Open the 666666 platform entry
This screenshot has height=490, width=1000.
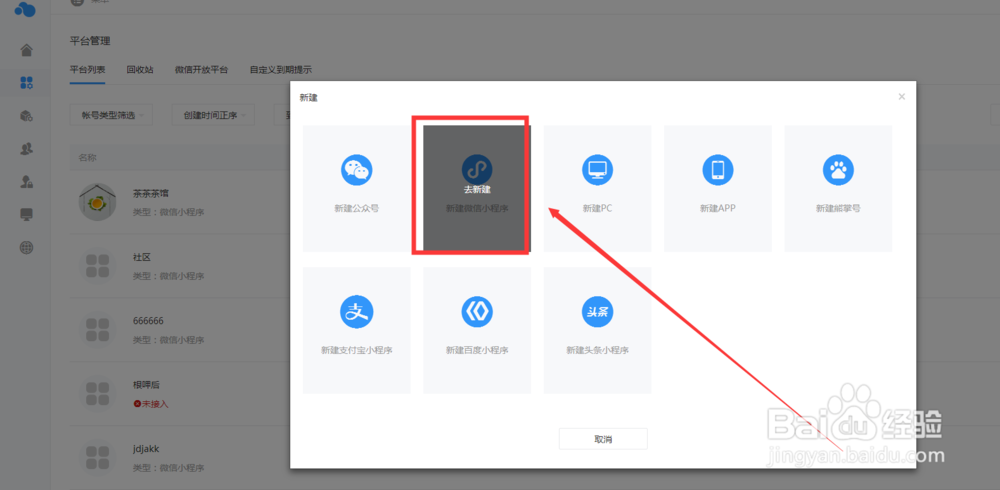coord(148,321)
